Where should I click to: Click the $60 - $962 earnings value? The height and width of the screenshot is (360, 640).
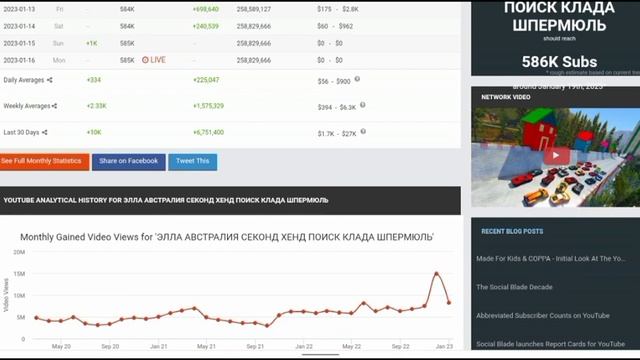point(335,26)
